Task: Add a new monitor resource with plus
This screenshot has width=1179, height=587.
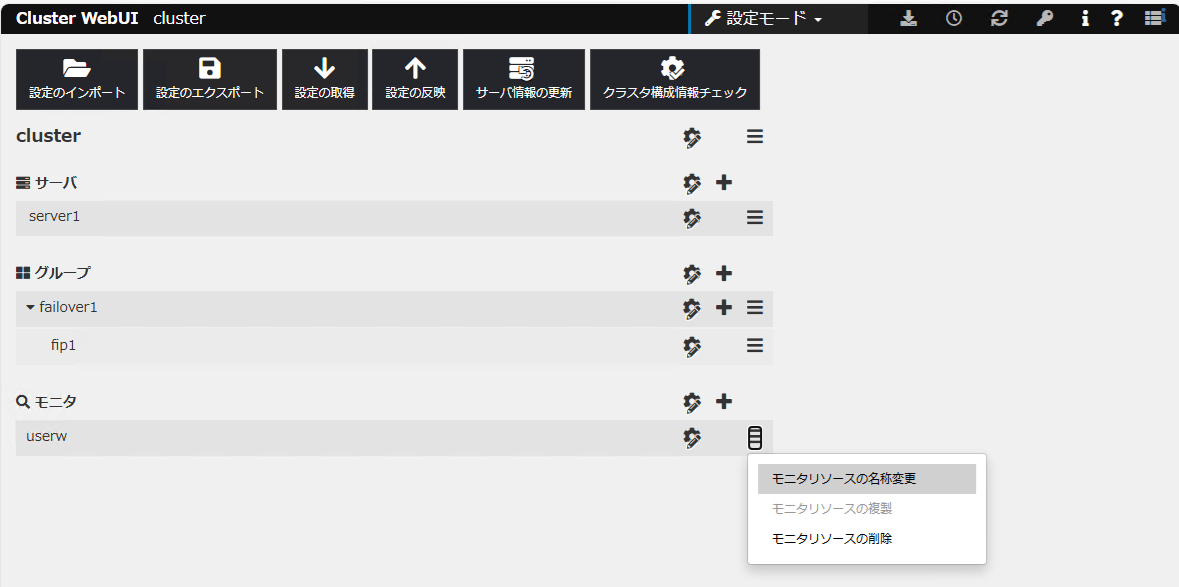Action: click(x=724, y=402)
